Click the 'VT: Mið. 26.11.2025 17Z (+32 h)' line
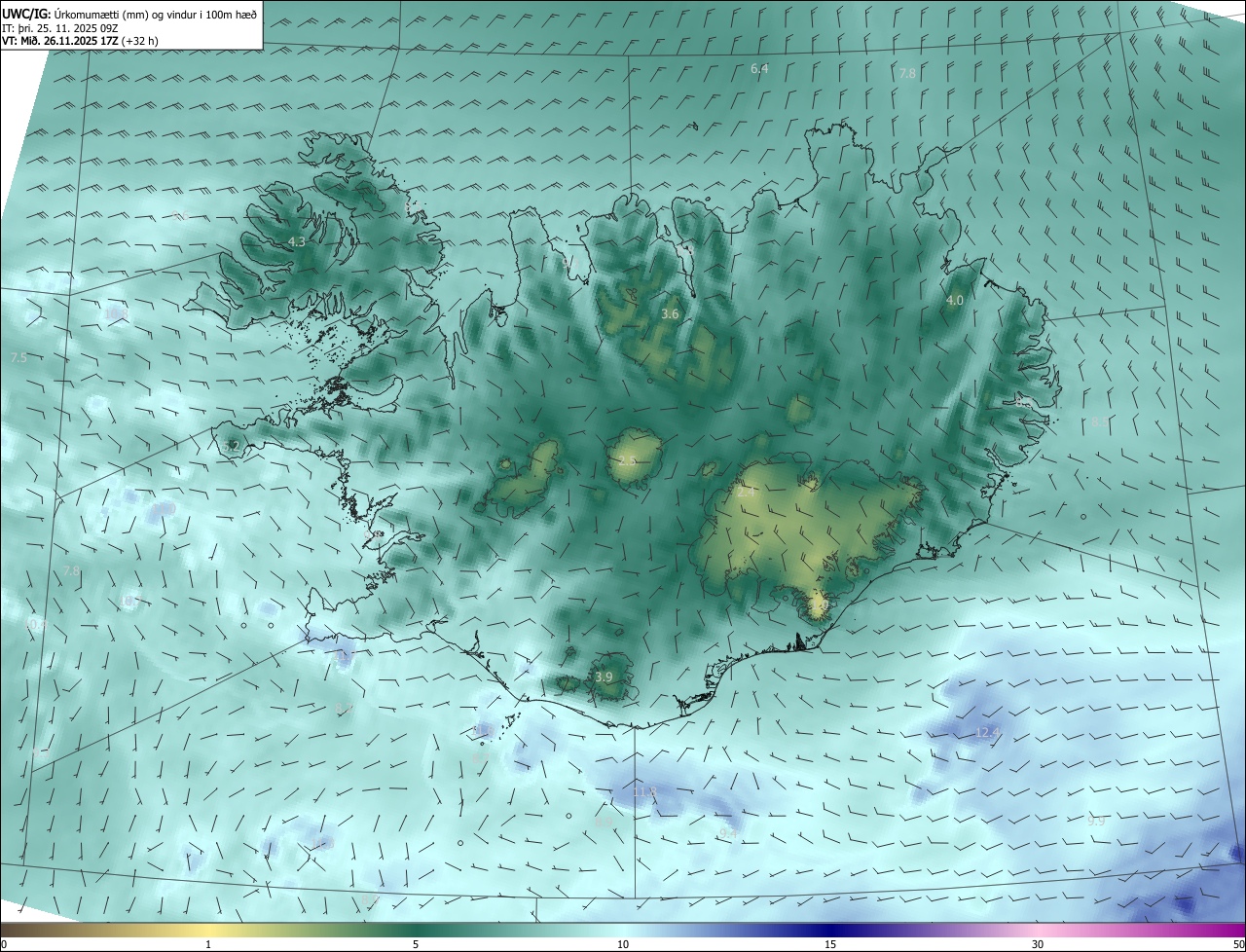The width and height of the screenshot is (1246, 952). [x=80, y=41]
